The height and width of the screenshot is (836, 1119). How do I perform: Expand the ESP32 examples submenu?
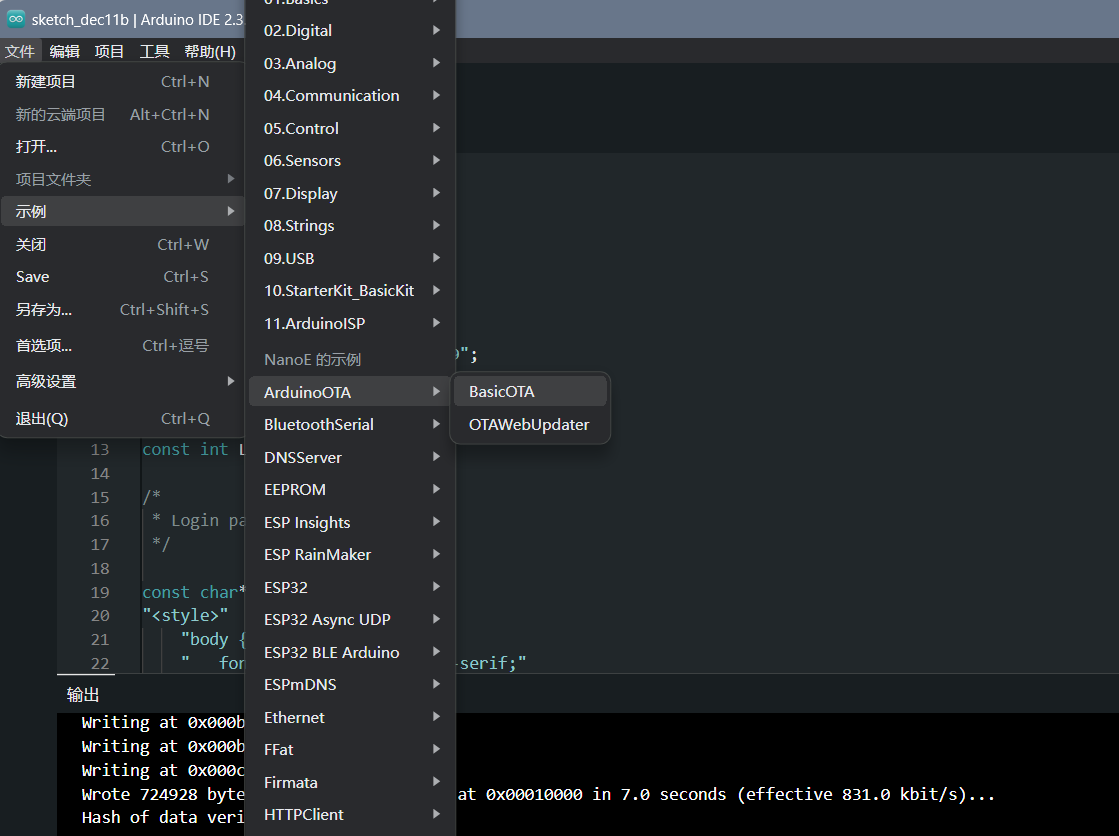350,587
